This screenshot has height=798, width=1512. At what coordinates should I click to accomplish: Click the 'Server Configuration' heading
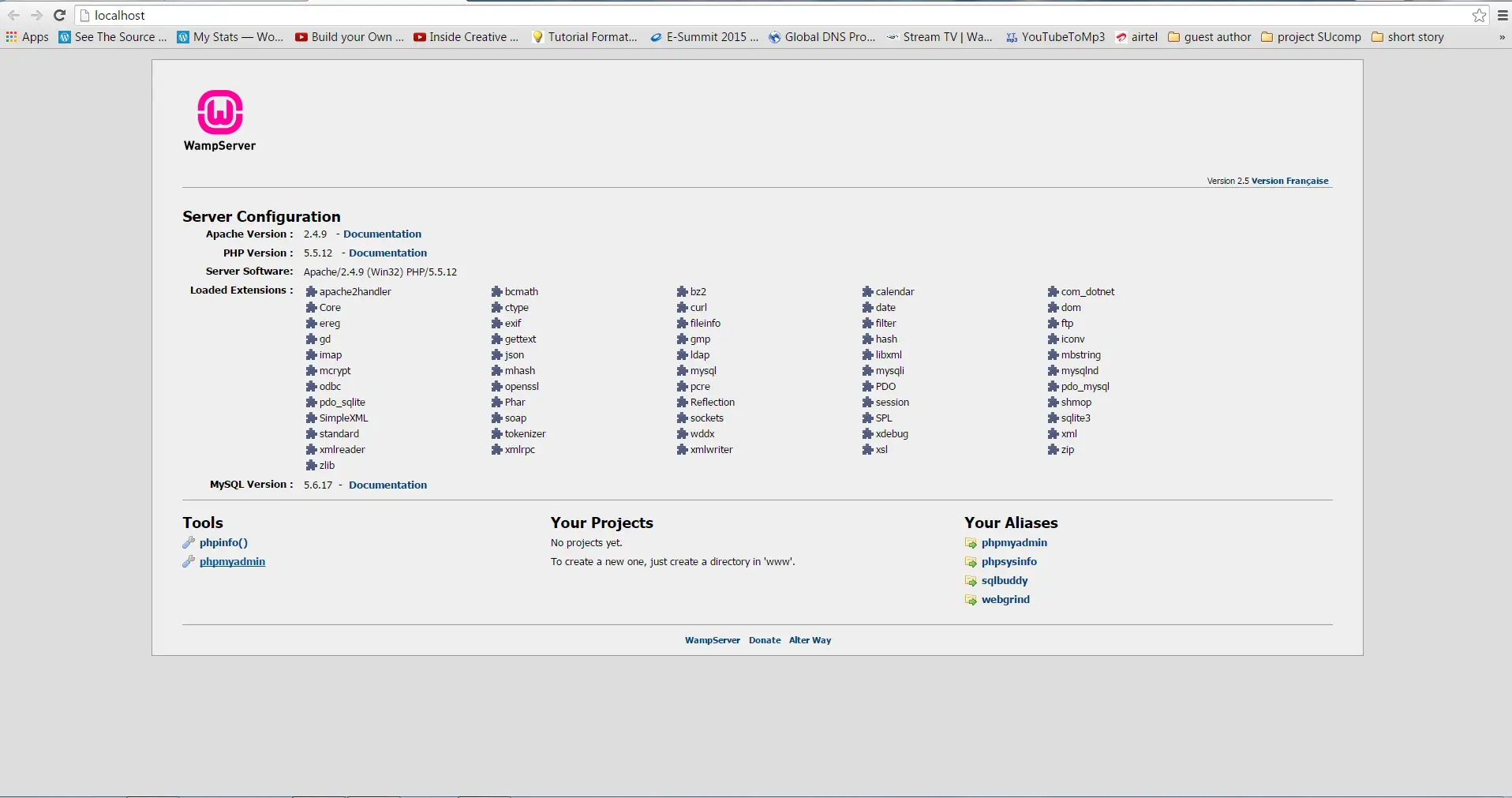[x=261, y=216]
